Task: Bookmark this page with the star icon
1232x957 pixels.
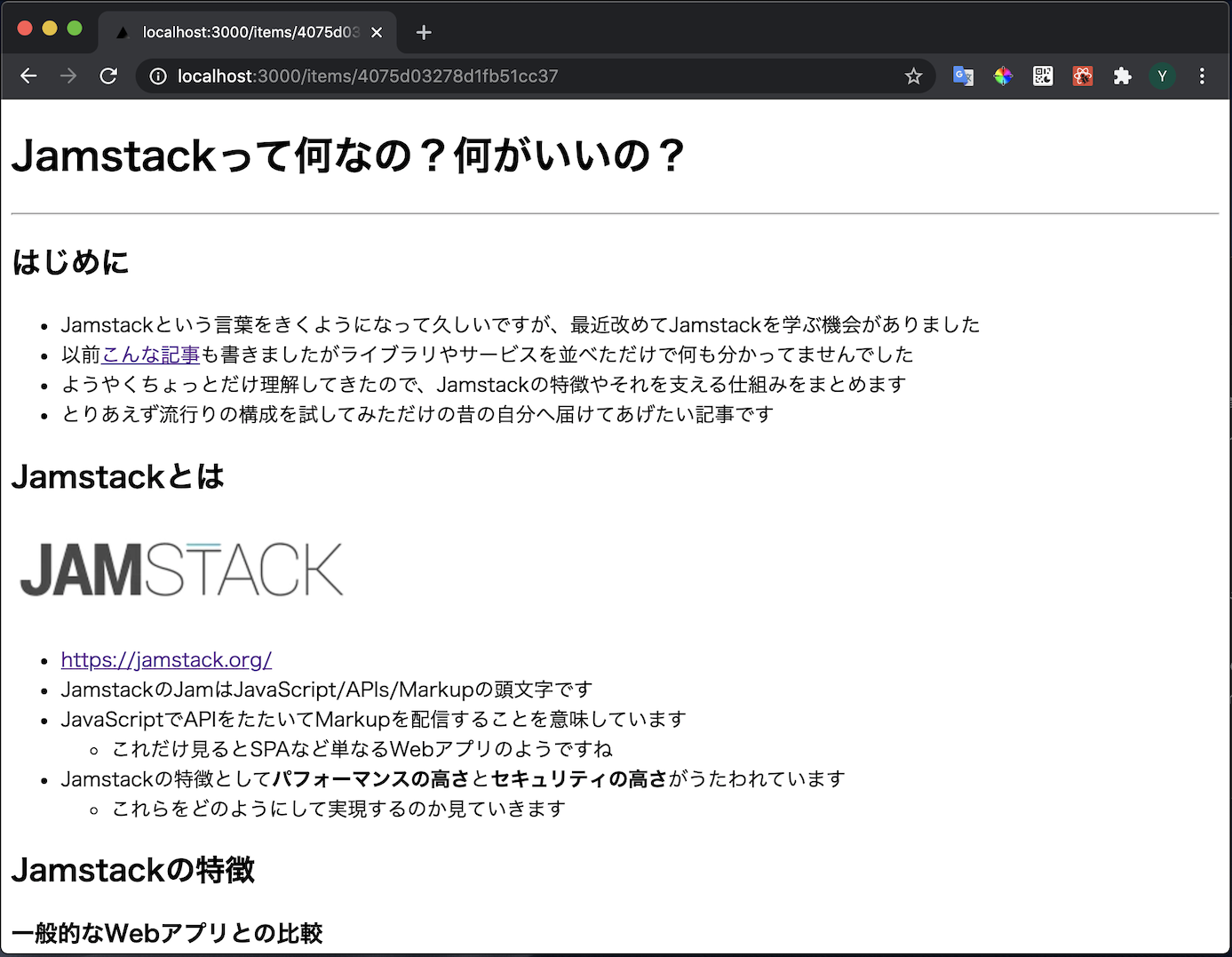Action: click(x=913, y=76)
